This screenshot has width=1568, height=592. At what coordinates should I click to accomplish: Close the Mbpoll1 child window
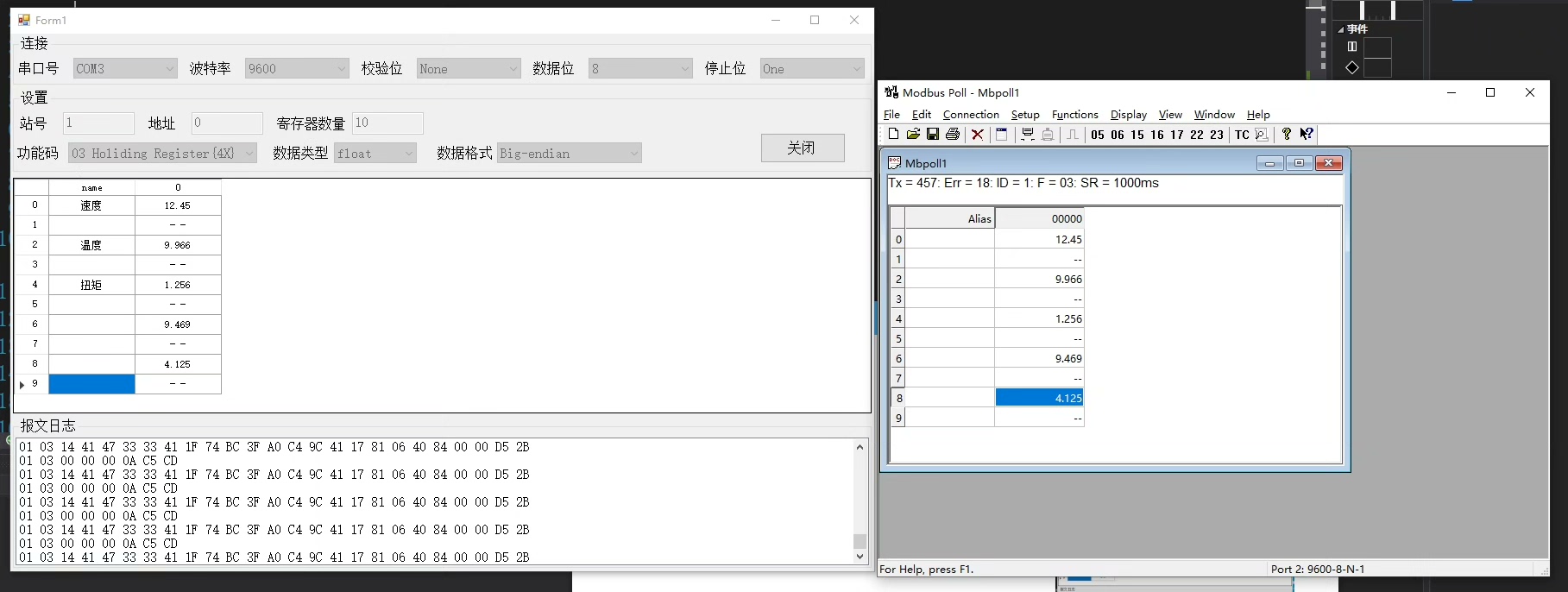point(1329,163)
